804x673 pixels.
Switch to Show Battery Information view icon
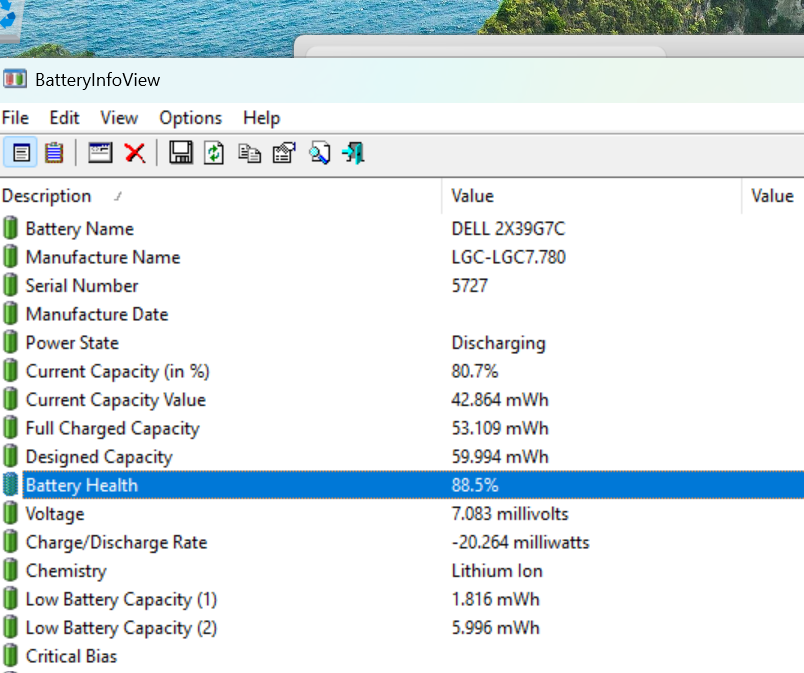pyautogui.click(x=21, y=153)
